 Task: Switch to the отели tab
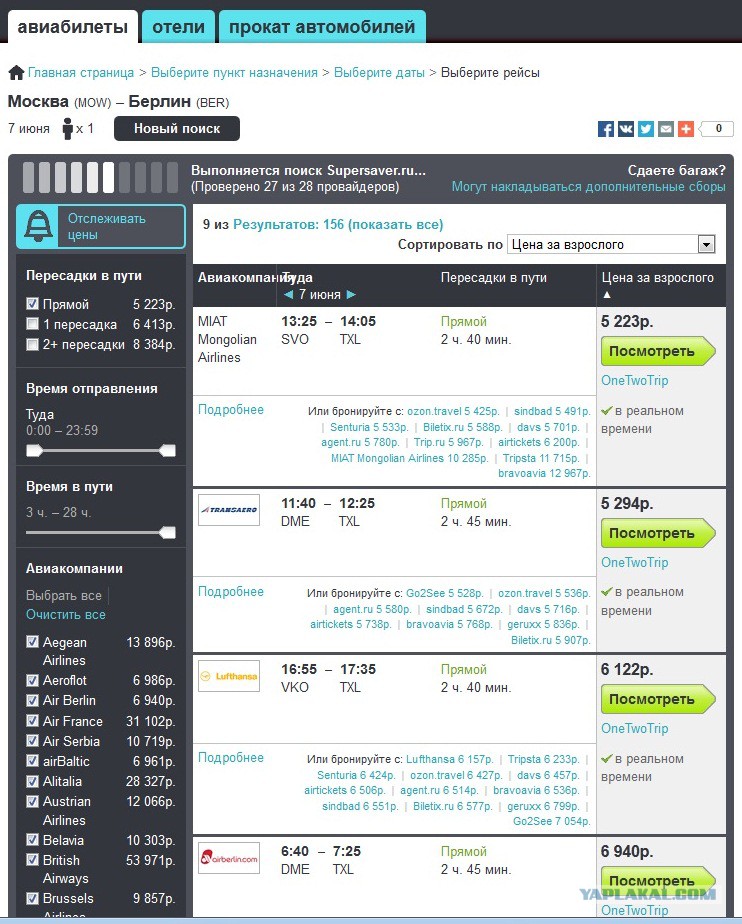pyautogui.click(x=178, y=27)
